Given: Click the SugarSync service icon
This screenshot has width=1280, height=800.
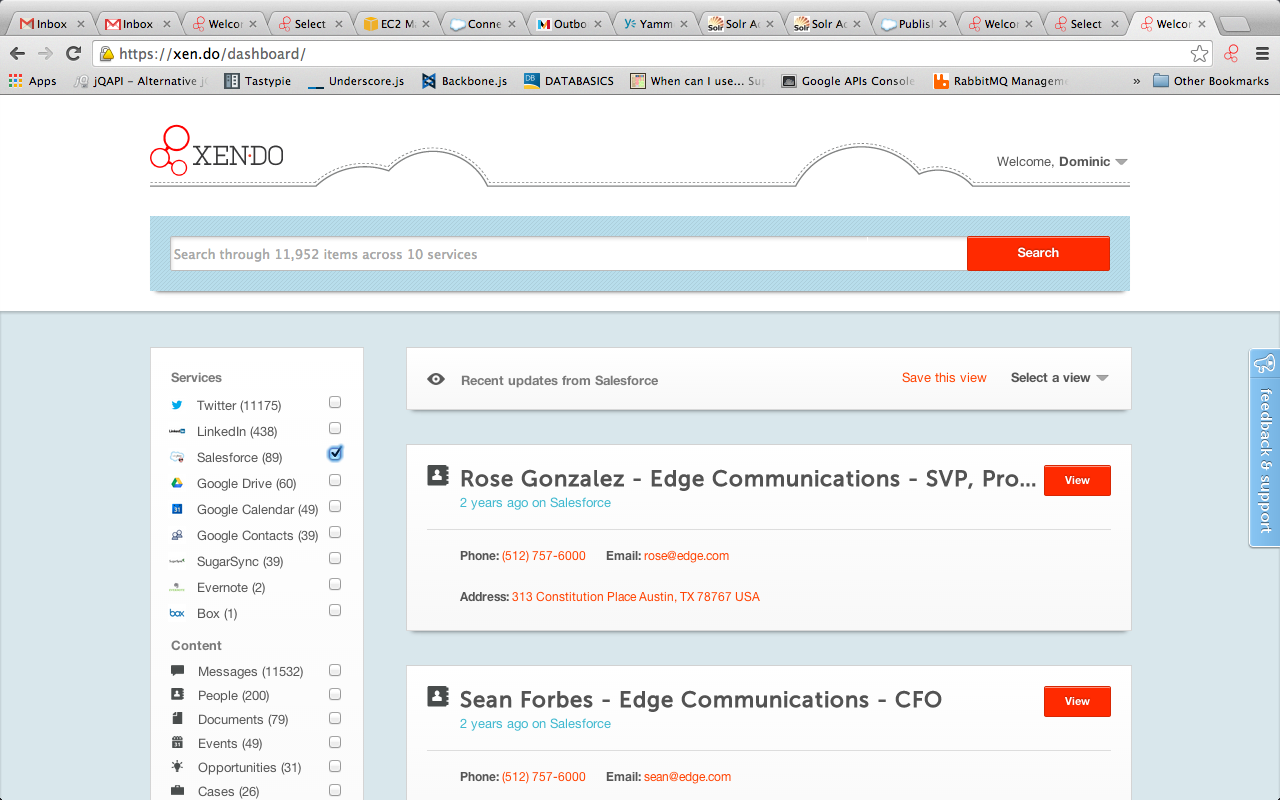Looking at the screenshot, I should tap(177, 561).
